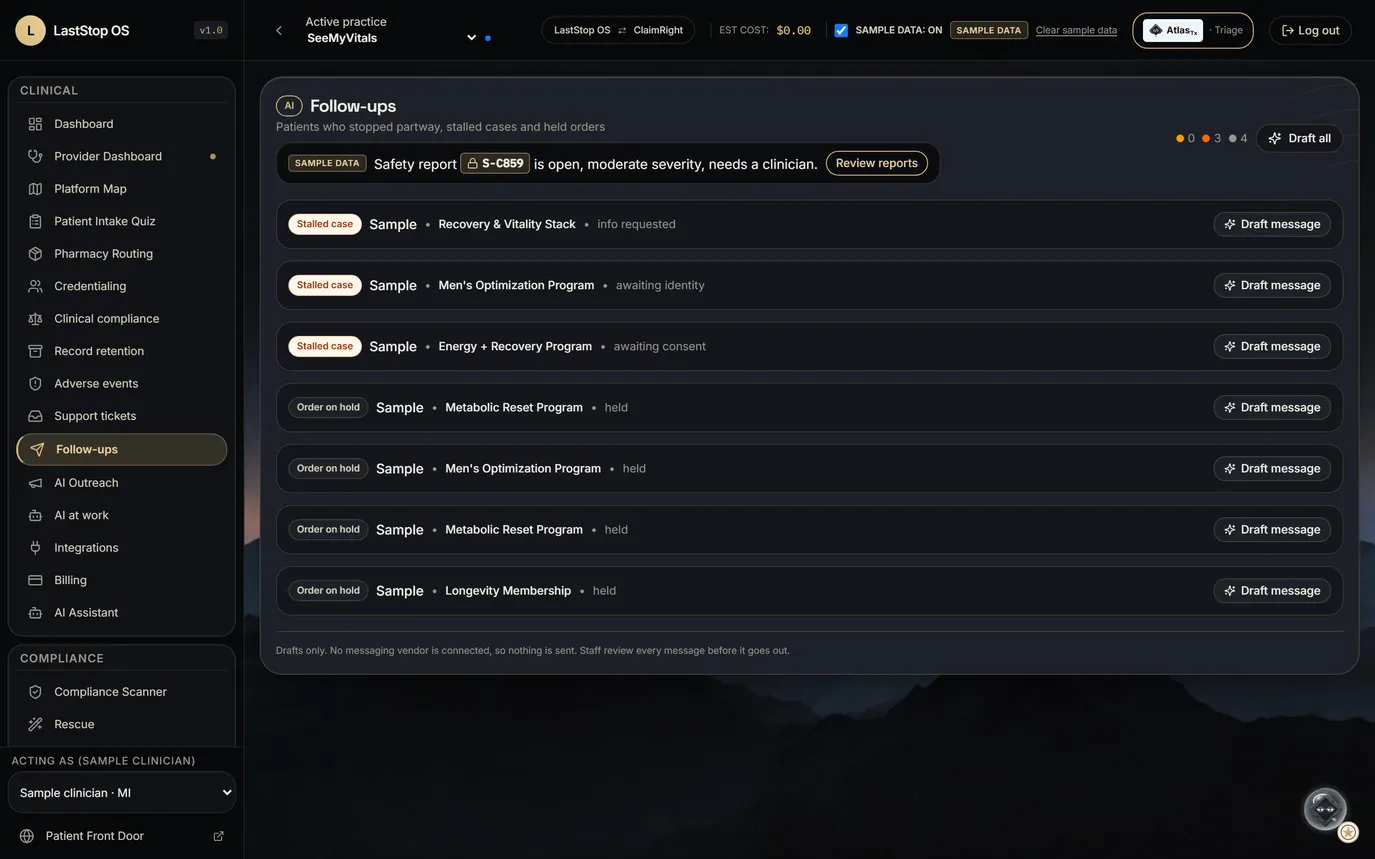Click the Adverse events shield icon
Image resolution: width=1375 pixels, height=859 pixels.
point(35,384)
